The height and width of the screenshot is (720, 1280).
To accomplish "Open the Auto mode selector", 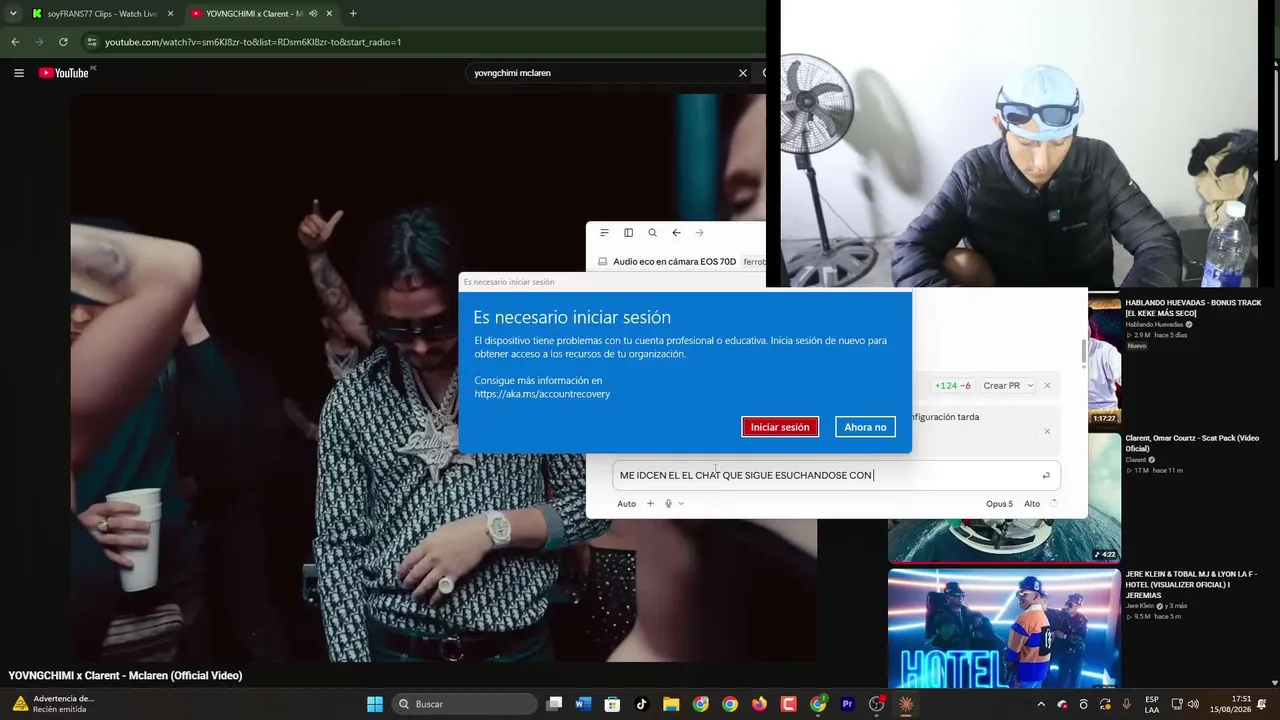I will click(626, 504).
